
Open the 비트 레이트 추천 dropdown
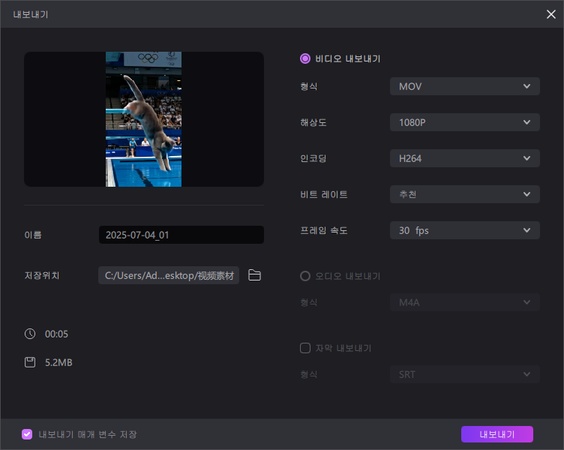[x=464, y=194]
